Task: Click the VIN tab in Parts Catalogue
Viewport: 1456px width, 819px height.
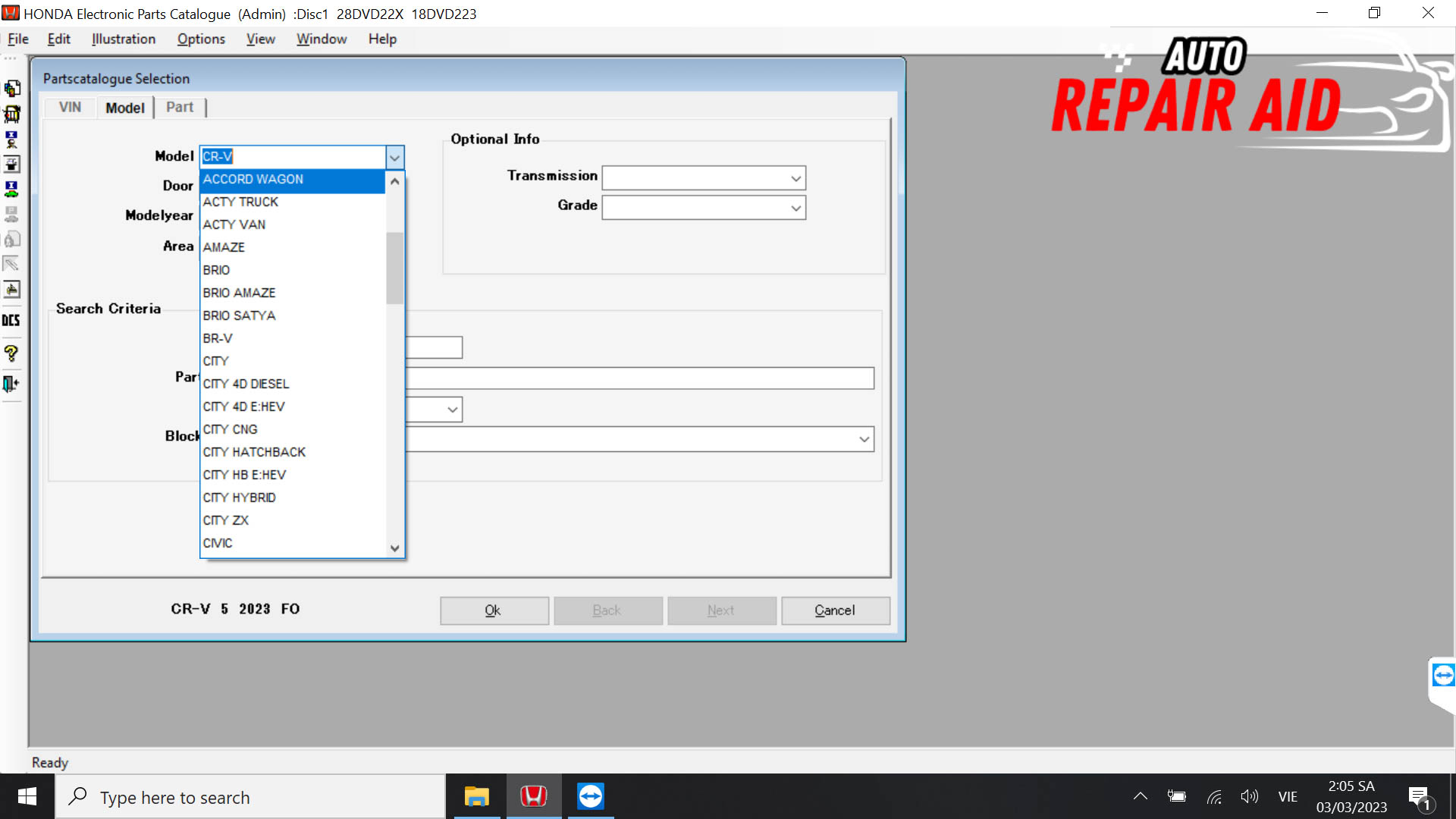Action: (x=70, y=107)
